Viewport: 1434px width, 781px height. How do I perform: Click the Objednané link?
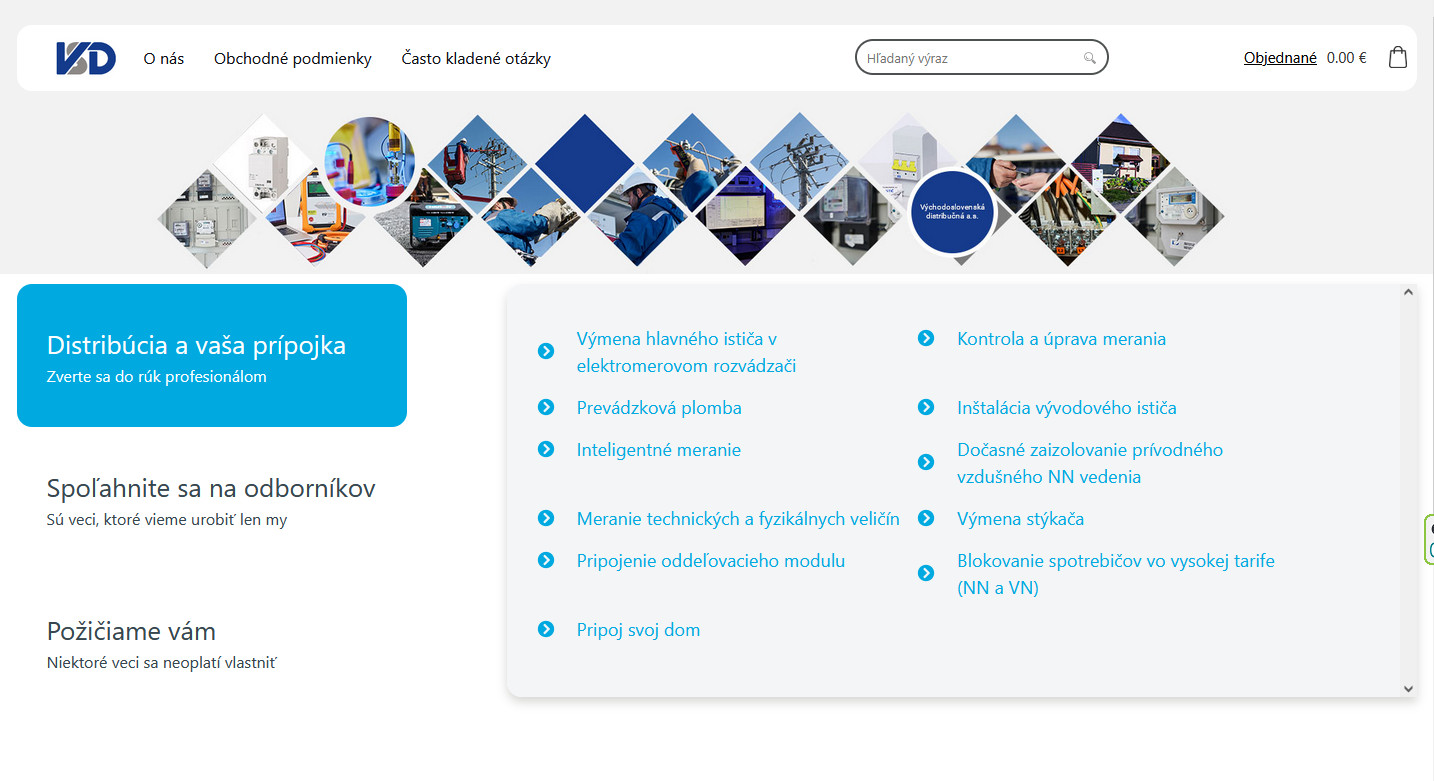[1279, 58]
